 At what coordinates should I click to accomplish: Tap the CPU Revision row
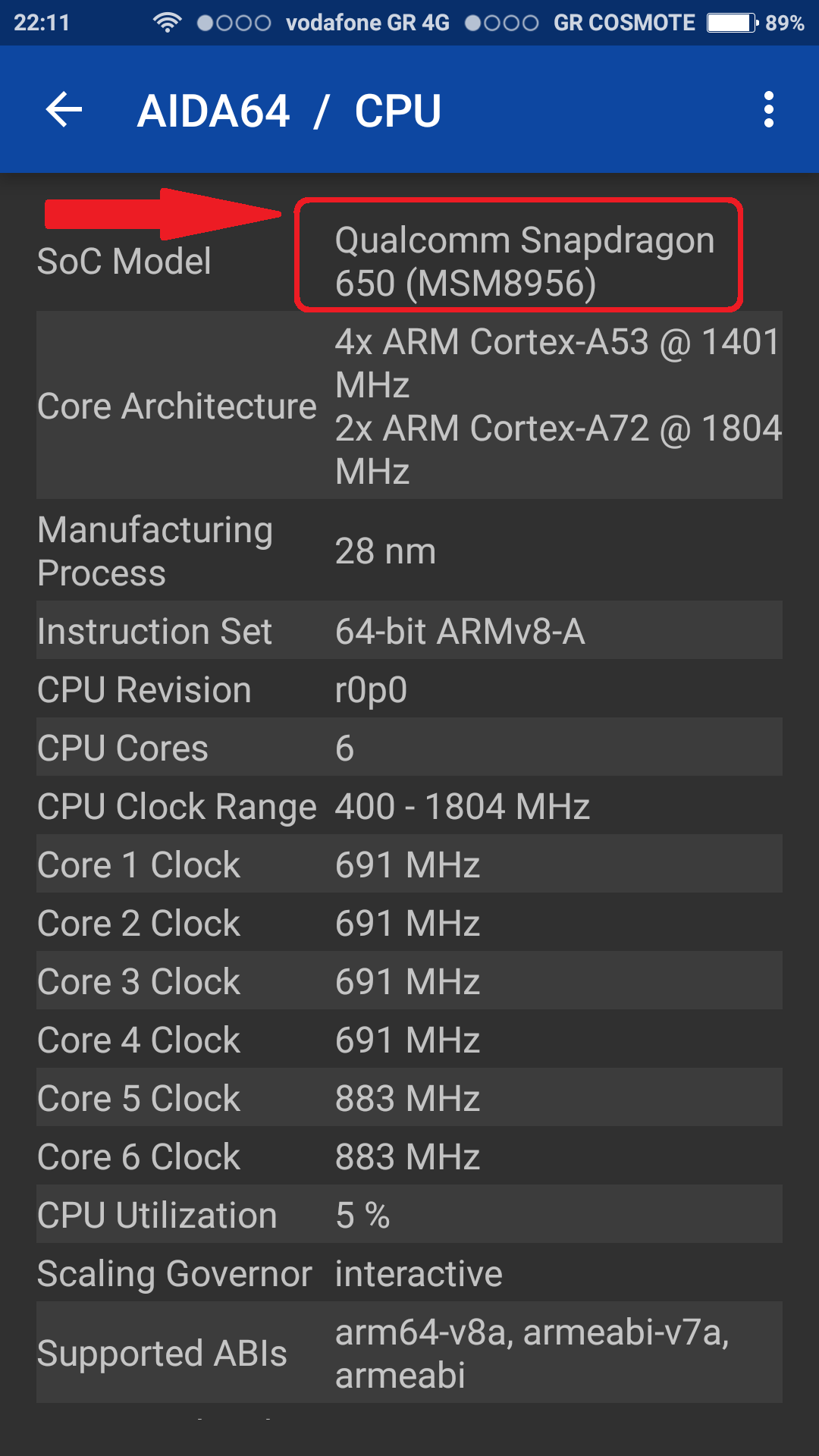pos(409,689)
